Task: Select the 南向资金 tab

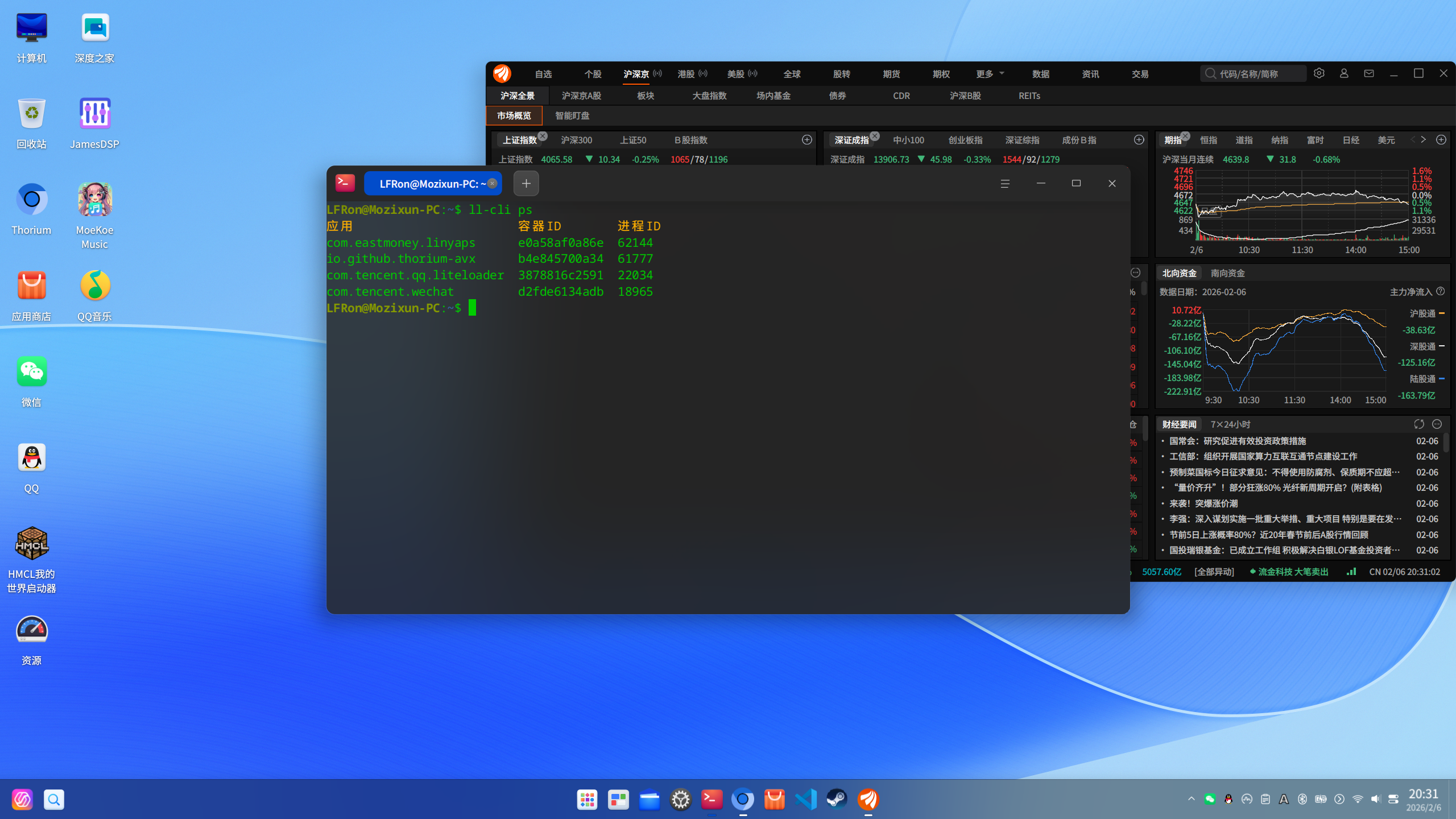Action: (x=1228, y=273)
